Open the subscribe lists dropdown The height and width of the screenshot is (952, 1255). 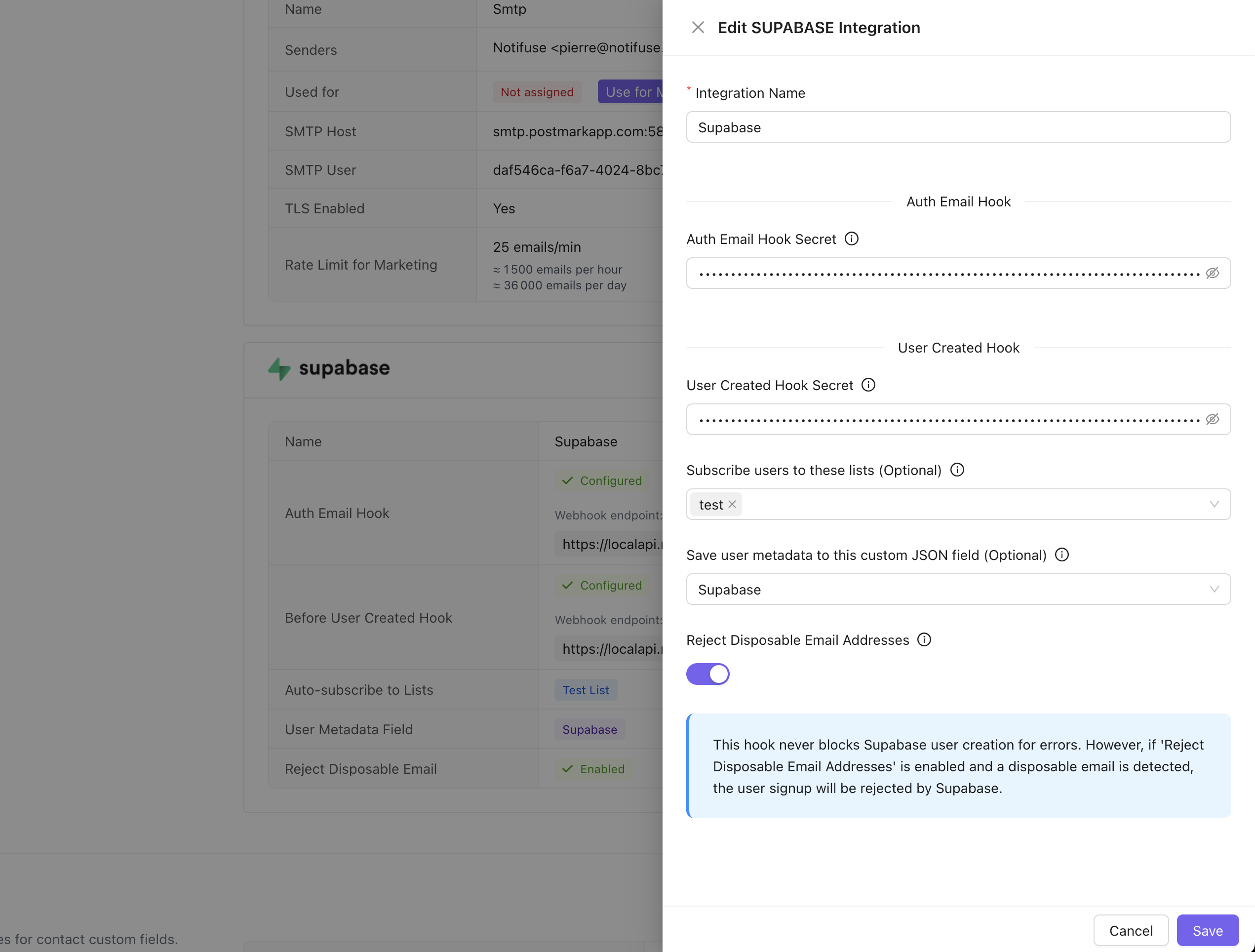[x=1214, y=504]
